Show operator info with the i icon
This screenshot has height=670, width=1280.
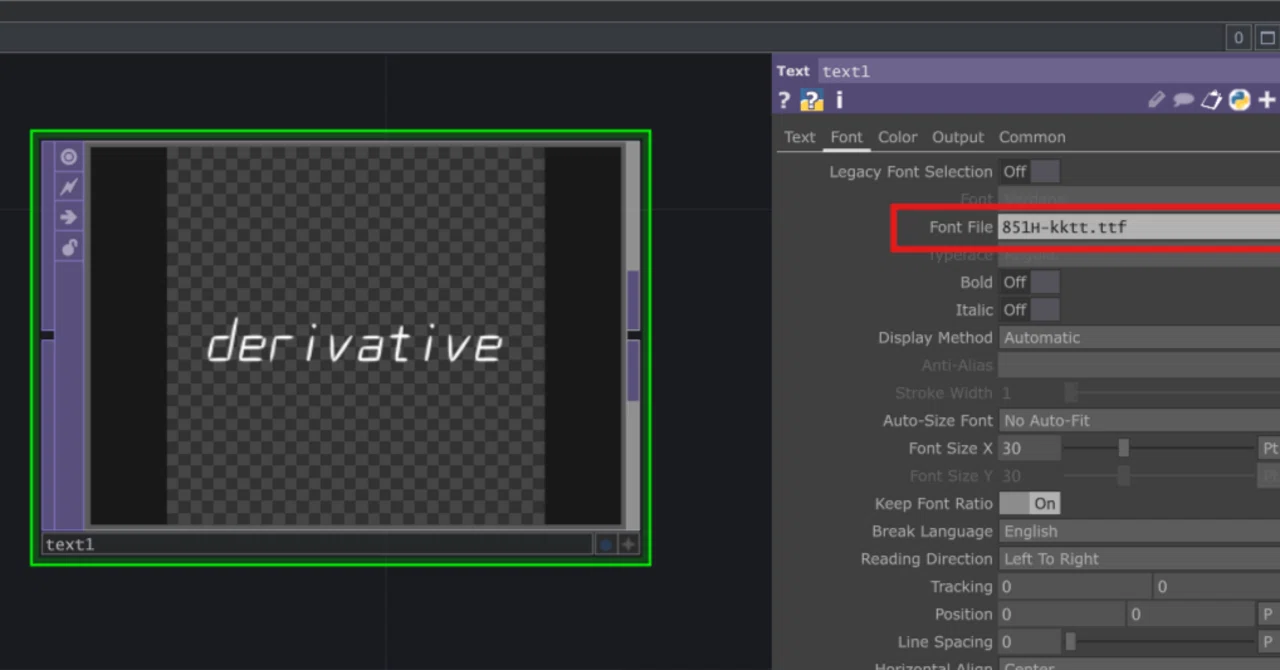[x=839, y=100]
